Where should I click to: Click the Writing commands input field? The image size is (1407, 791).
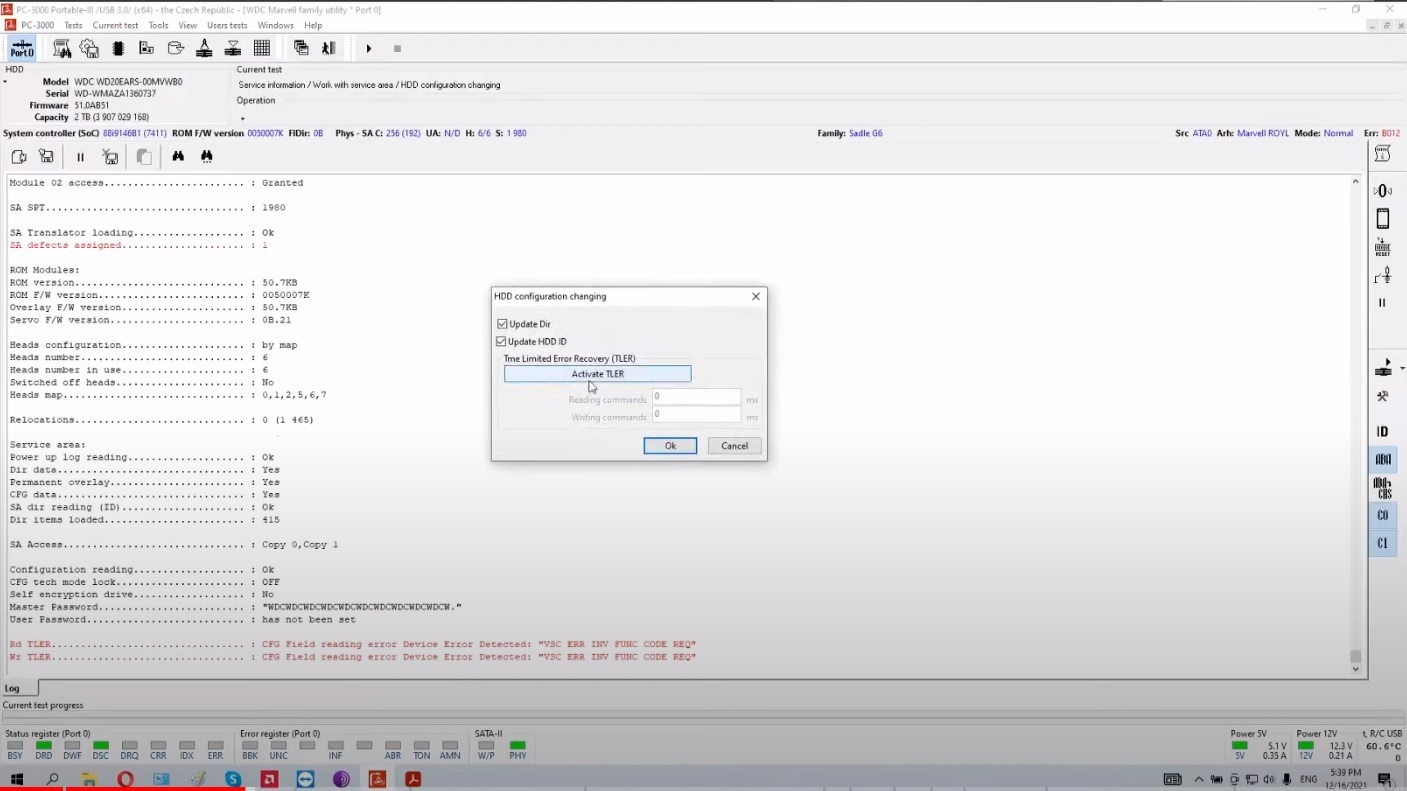point(697,415)
